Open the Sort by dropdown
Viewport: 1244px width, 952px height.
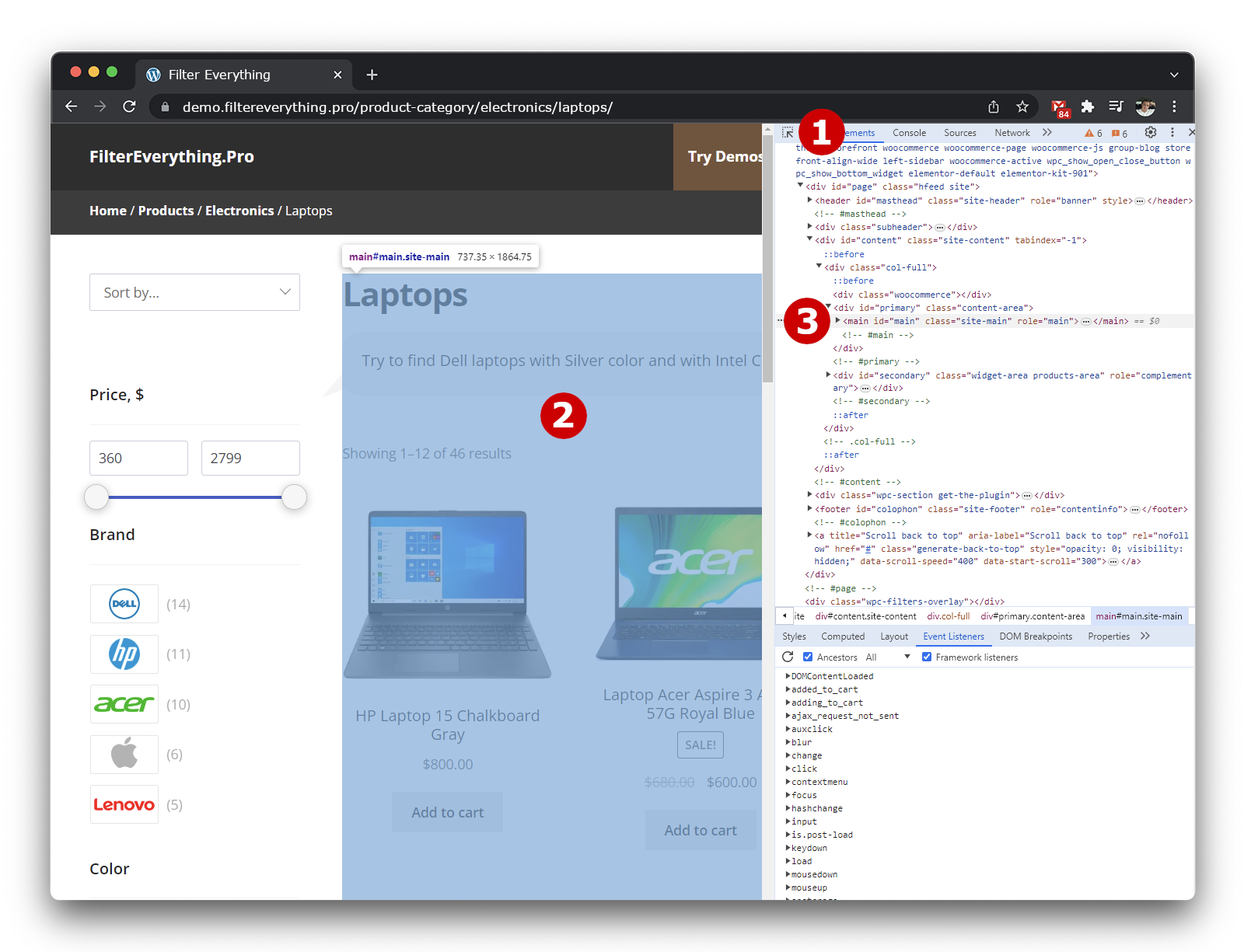tap(194, 292)
